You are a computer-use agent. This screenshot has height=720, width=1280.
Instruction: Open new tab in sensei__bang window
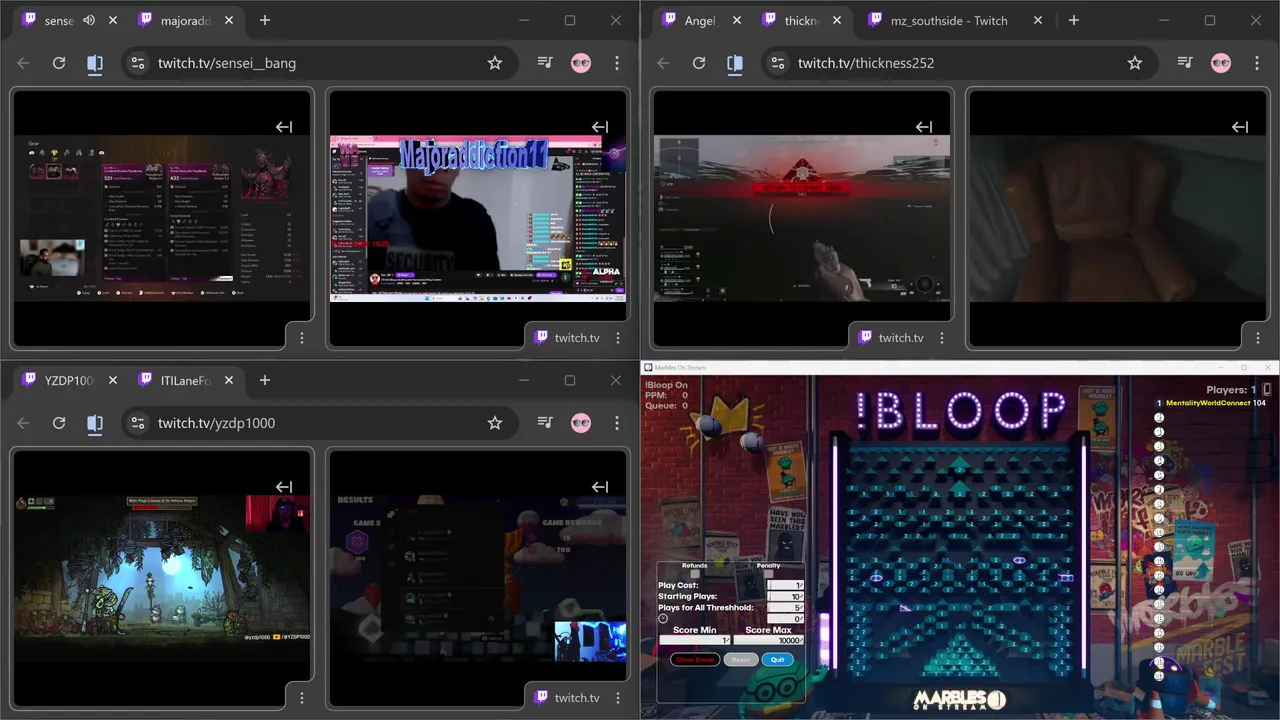(265, 20)
